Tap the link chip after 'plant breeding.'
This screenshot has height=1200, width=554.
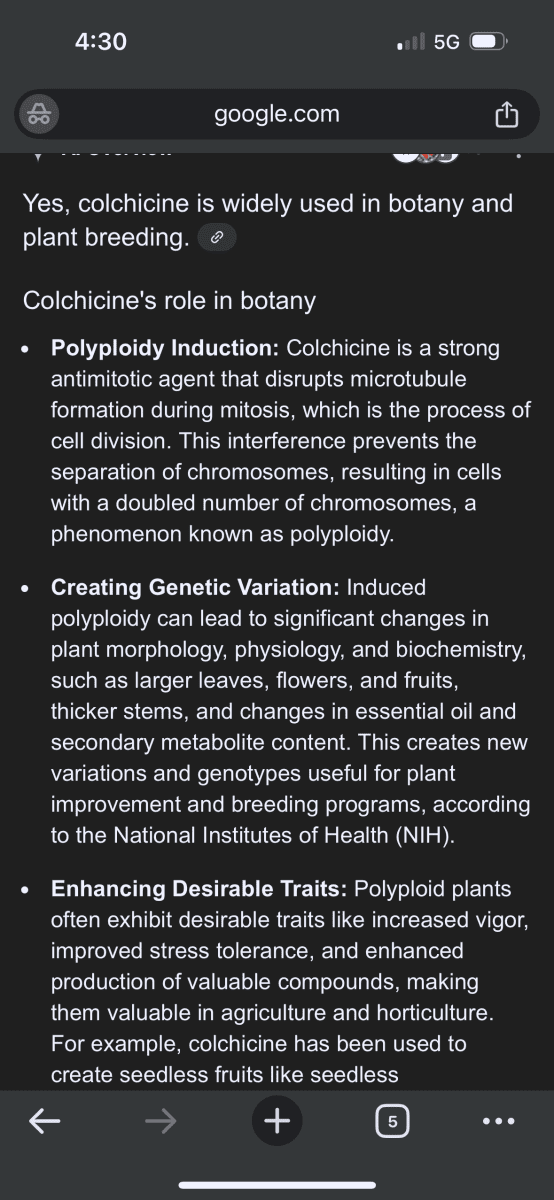click(x=217, y=239)
